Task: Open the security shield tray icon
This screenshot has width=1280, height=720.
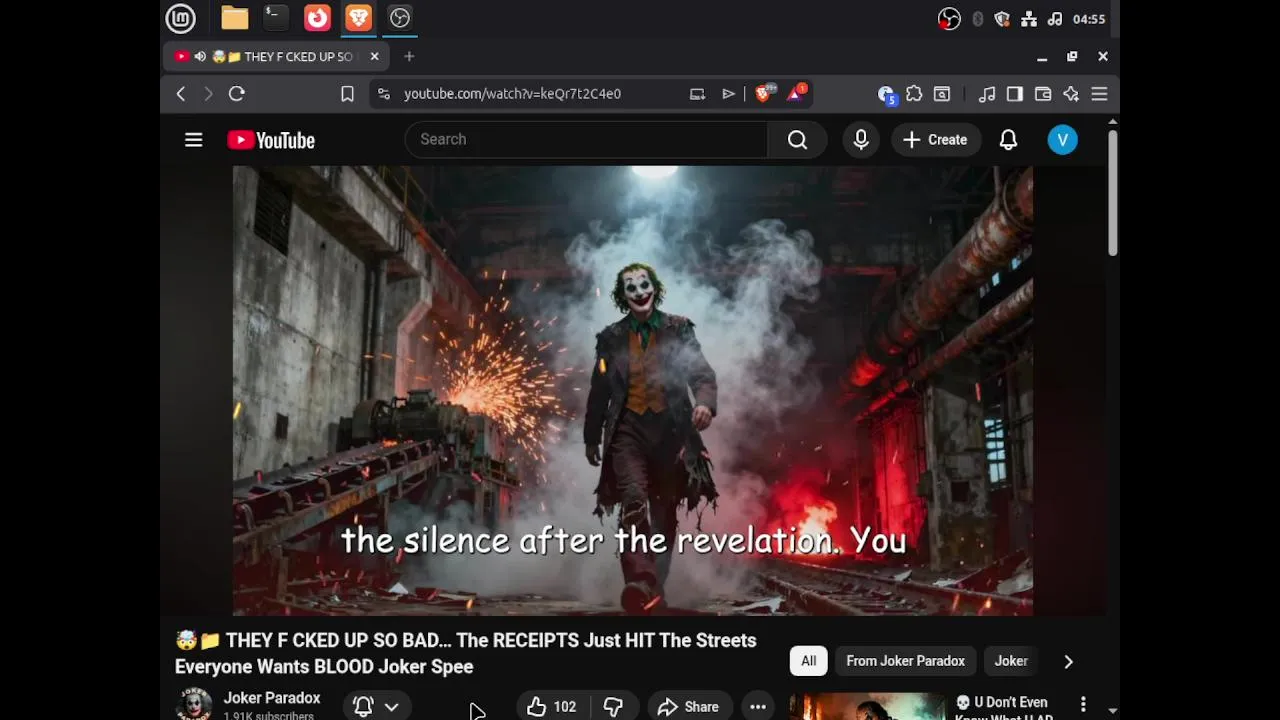Action: click(1002, 19)
